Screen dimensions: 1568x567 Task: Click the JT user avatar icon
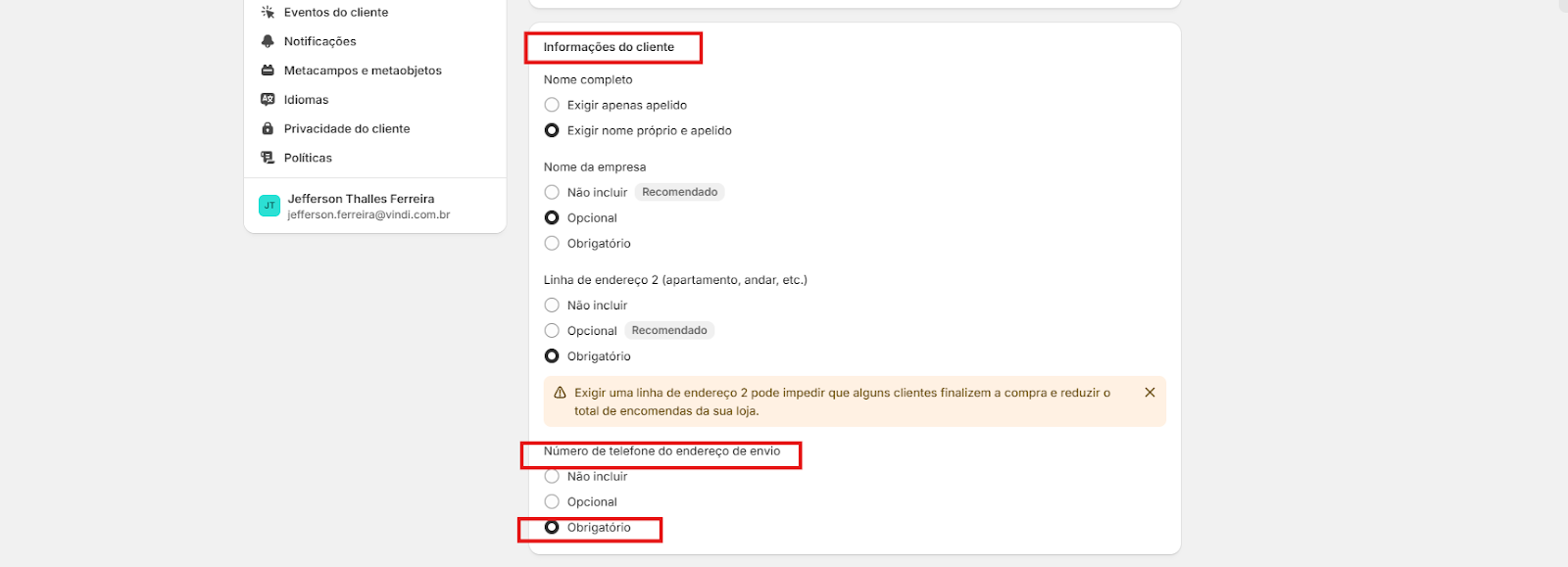point(269,206)
